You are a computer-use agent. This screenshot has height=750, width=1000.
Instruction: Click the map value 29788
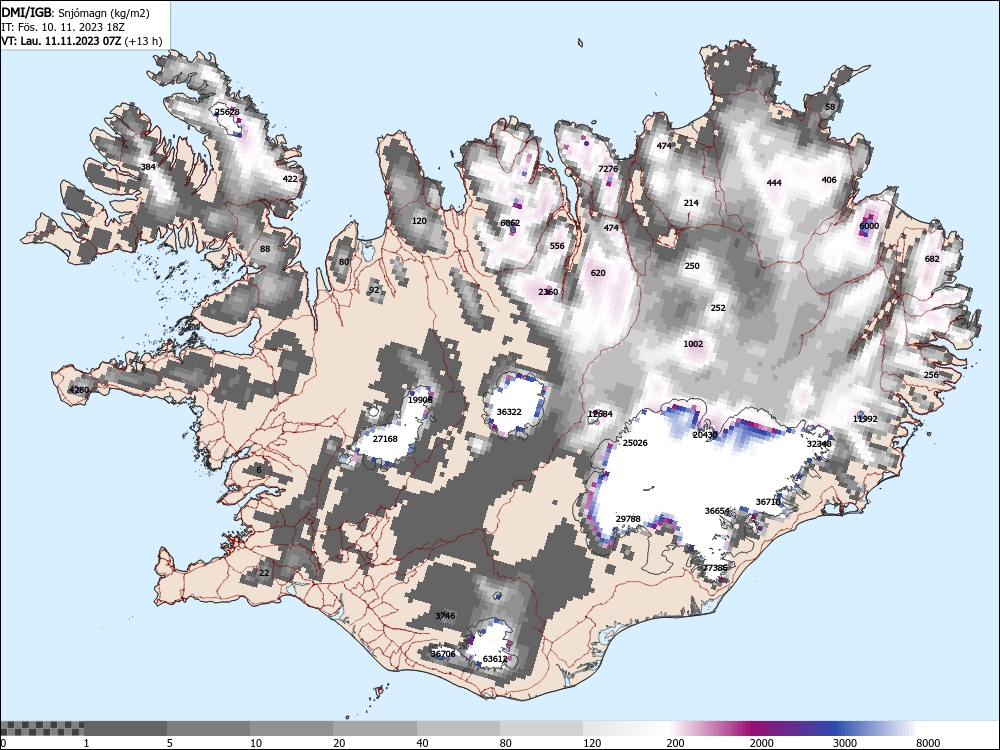coord(628,518)
